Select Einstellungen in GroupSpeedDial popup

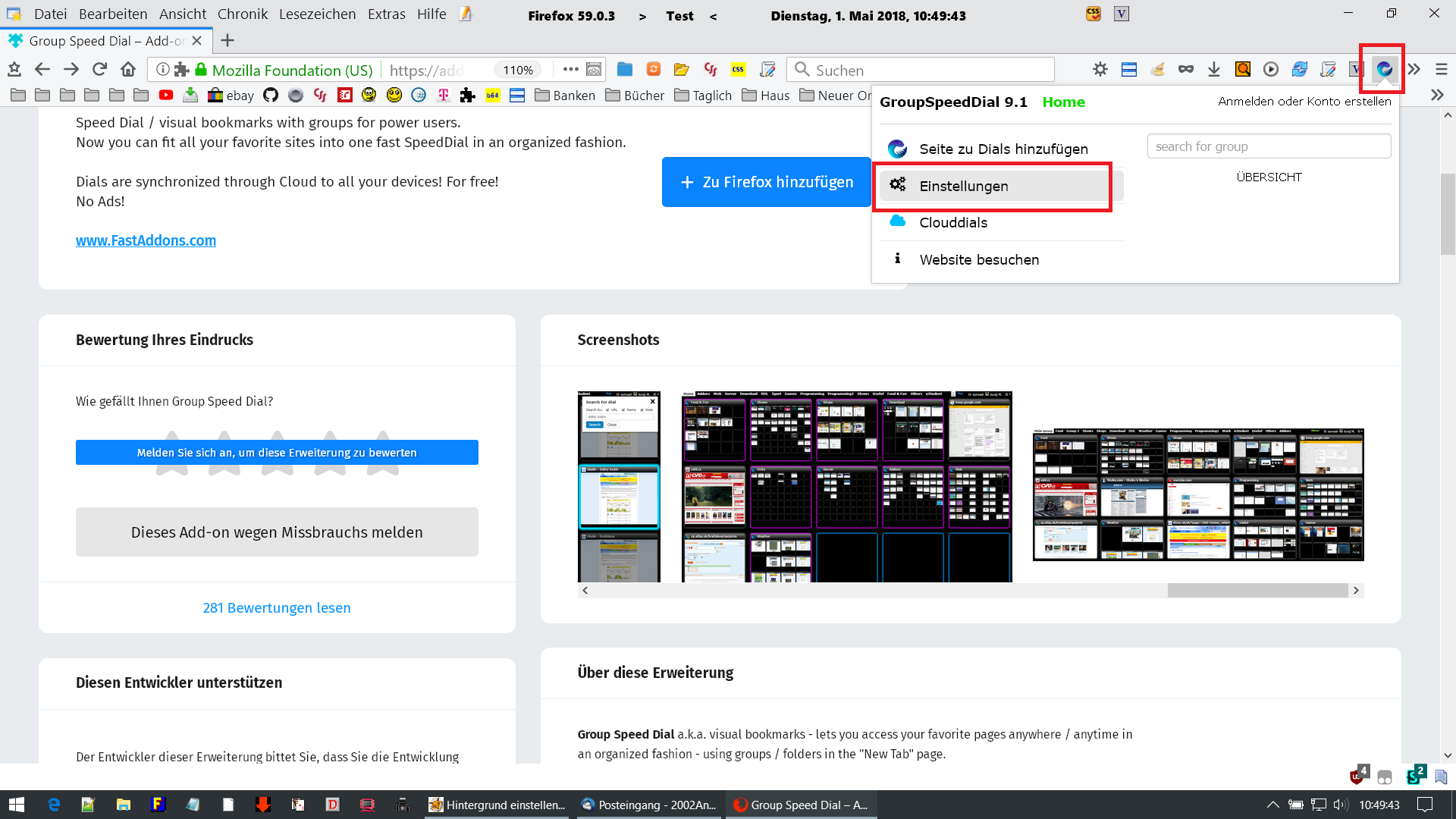(963, 187)
